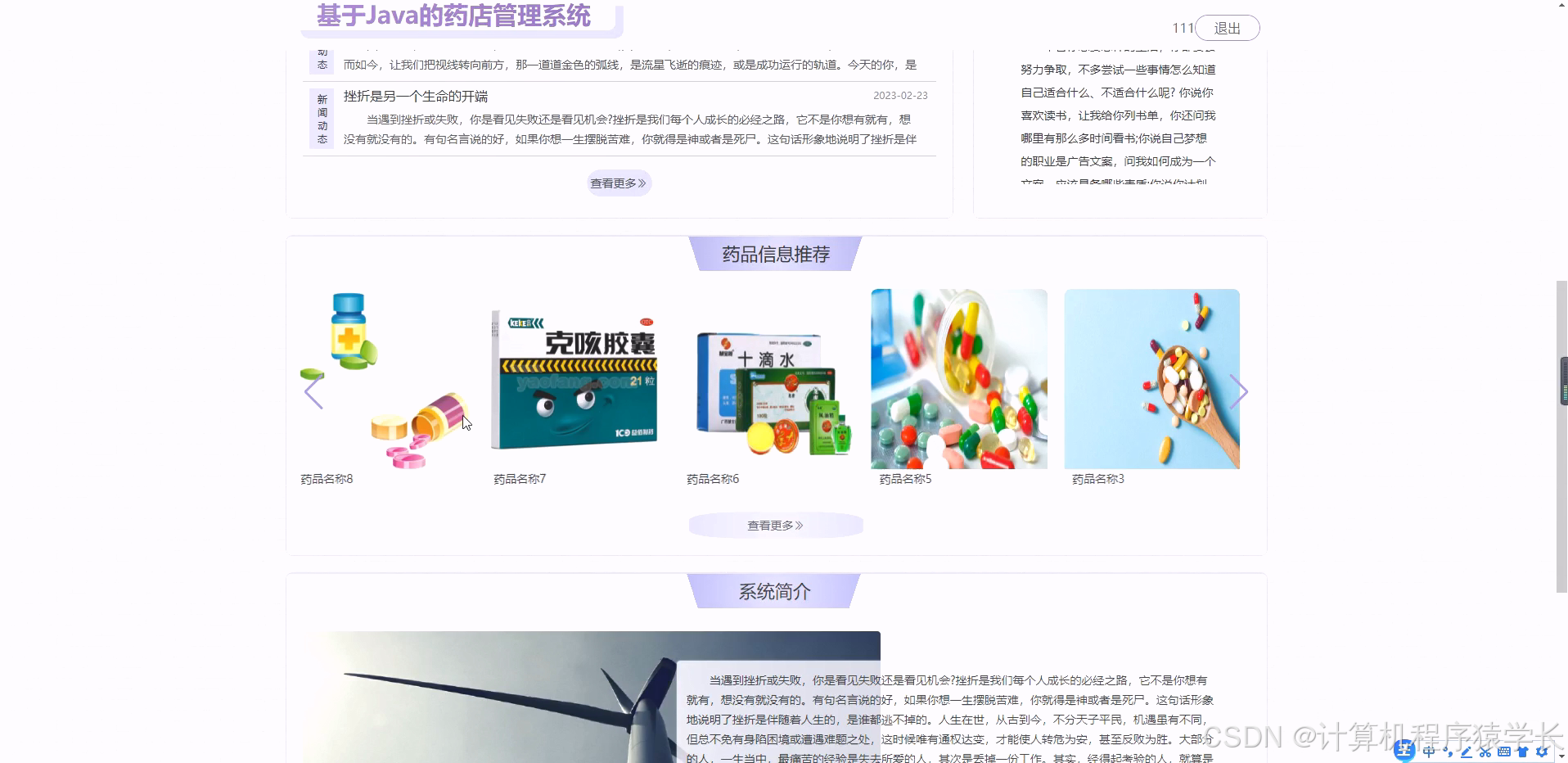Click the 退出 logout button
Image resolution: width=1568 pixels, height=763 pixels.
1227,27
